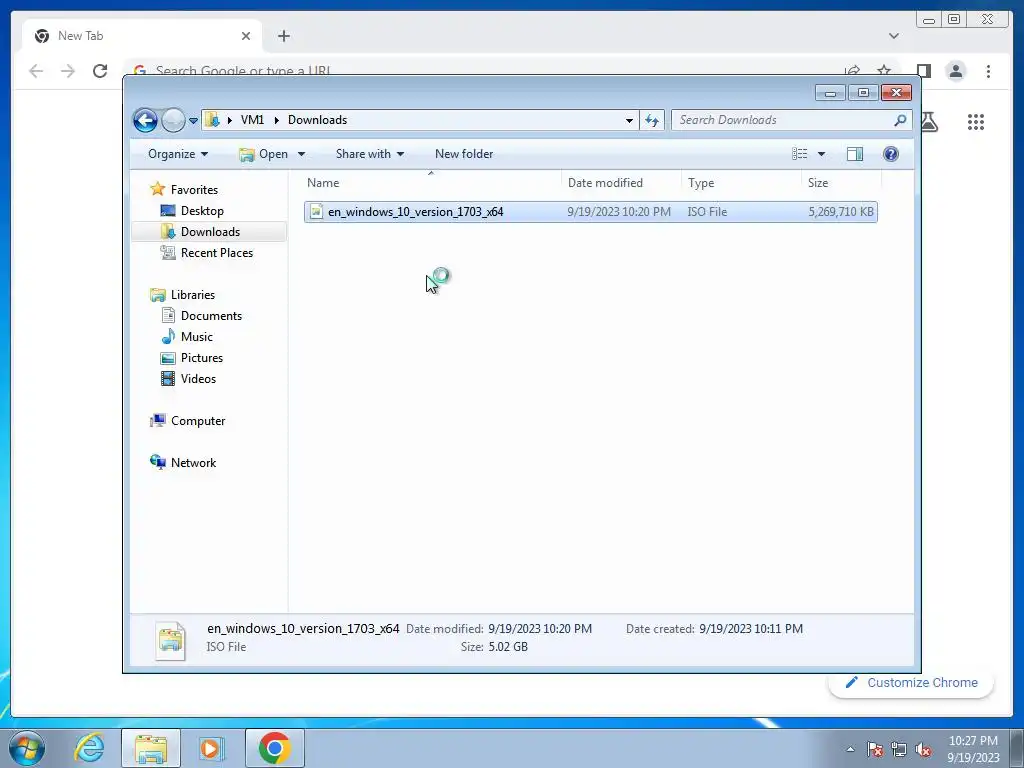Click the 5,269,710 KB size cell
The image size is (1024, 768).
pyautogui.click(x=840, y=212)
